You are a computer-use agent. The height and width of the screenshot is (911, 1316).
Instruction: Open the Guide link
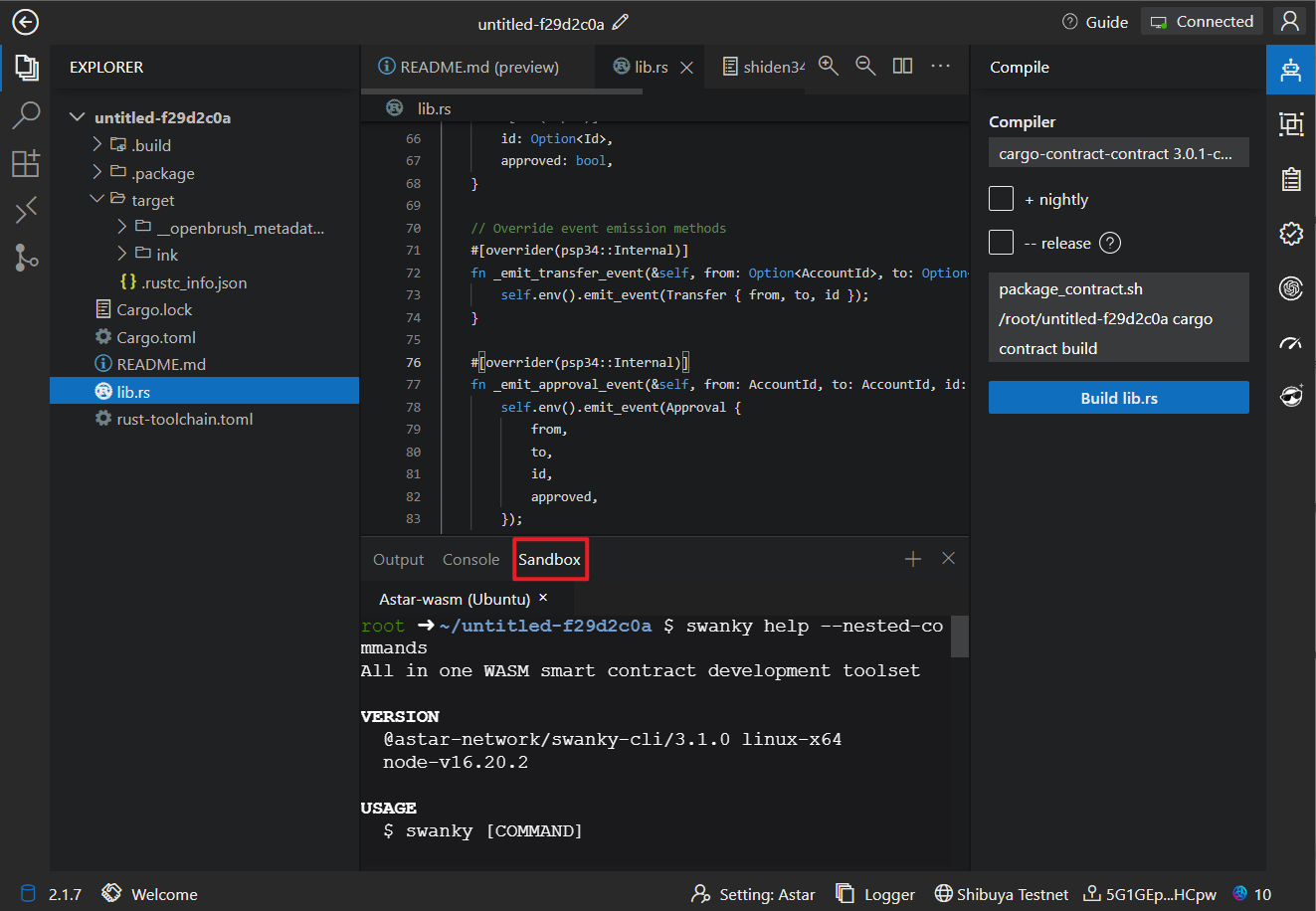click(x=1095, y=22)
